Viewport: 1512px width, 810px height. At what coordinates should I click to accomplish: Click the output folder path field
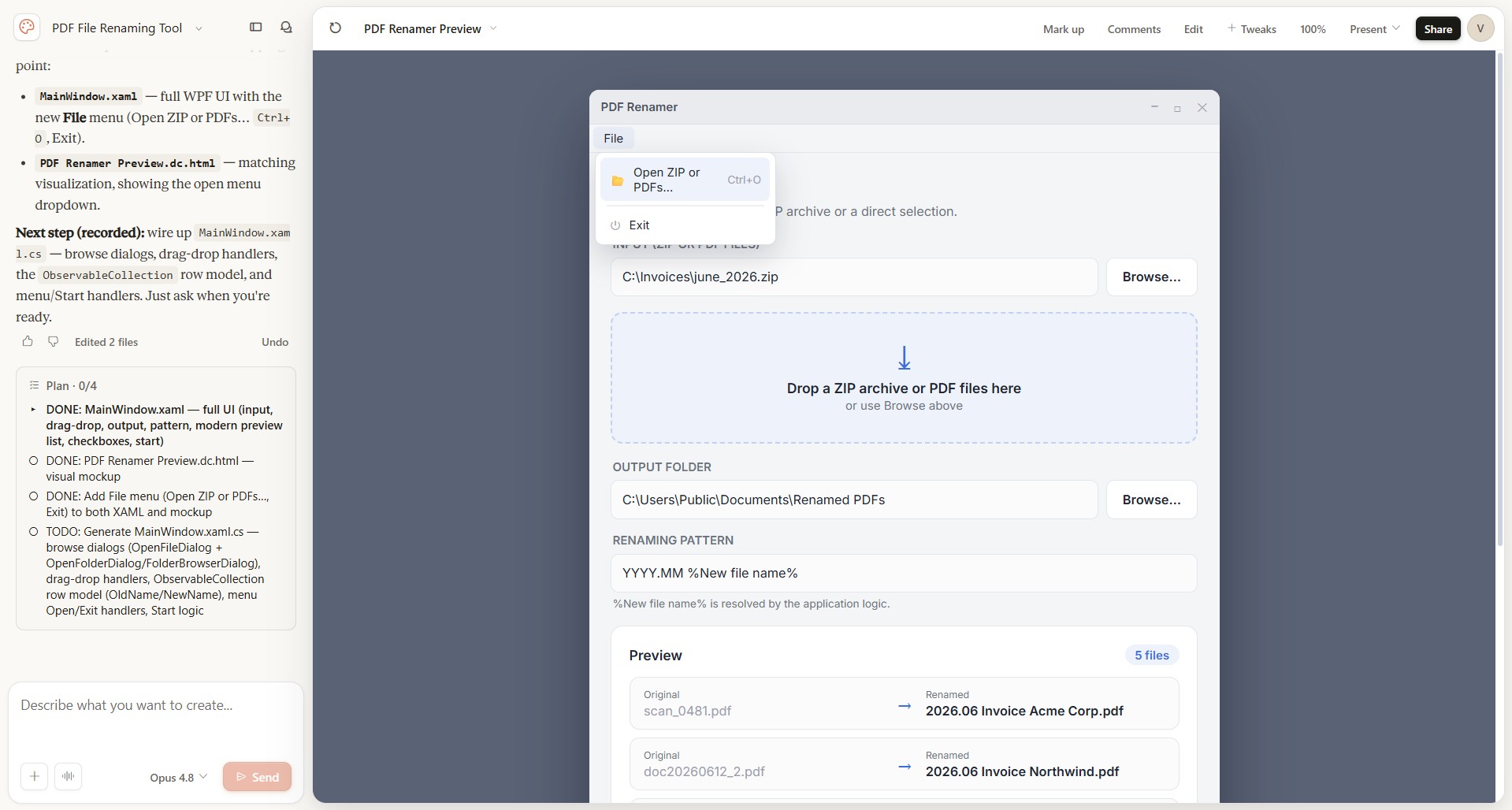point(854,500)
